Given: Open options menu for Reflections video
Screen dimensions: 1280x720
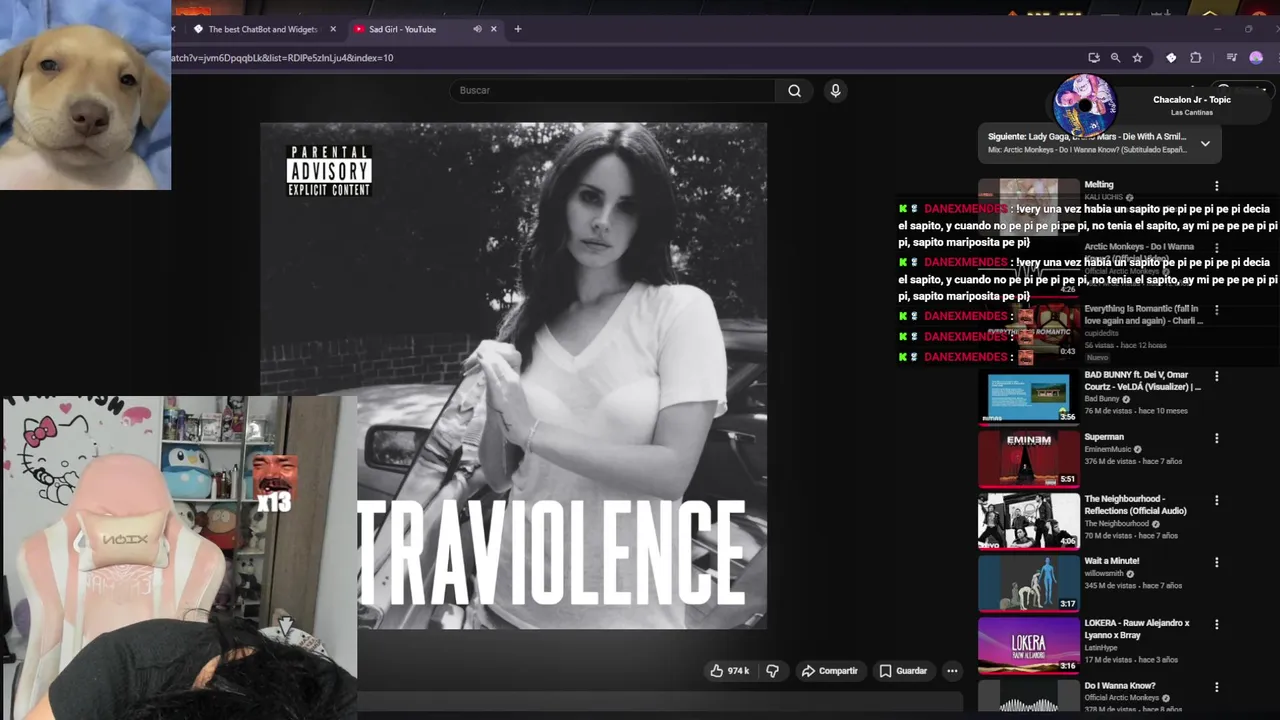Looking at the screenshot, I should pyautogui.click(x=1216, y=500).
